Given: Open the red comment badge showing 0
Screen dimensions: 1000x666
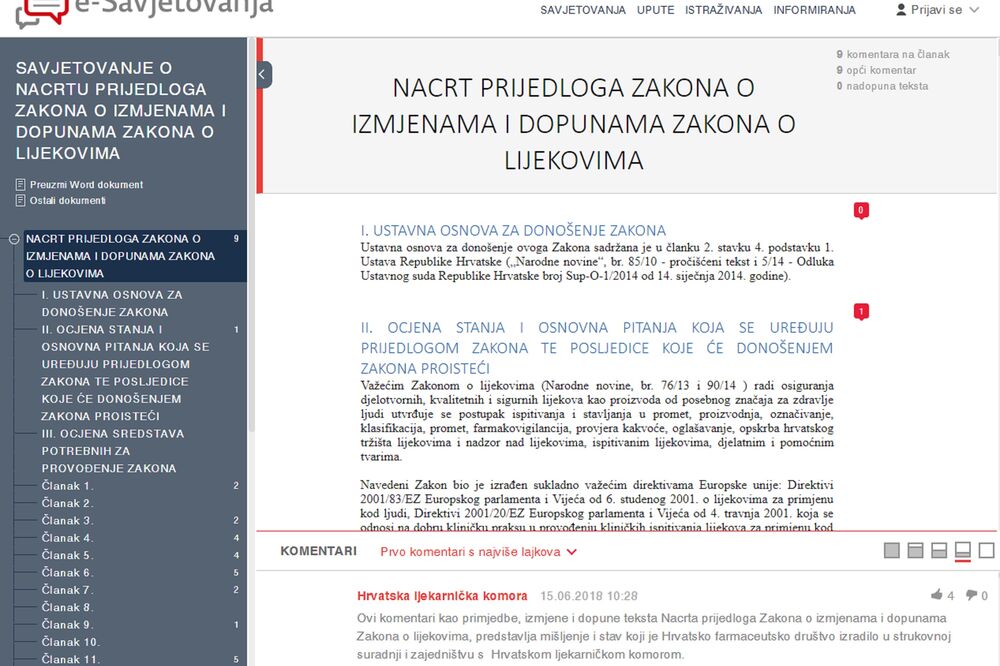Looking at the screenshot, I should pyautogui.click(x=861, y=210).
